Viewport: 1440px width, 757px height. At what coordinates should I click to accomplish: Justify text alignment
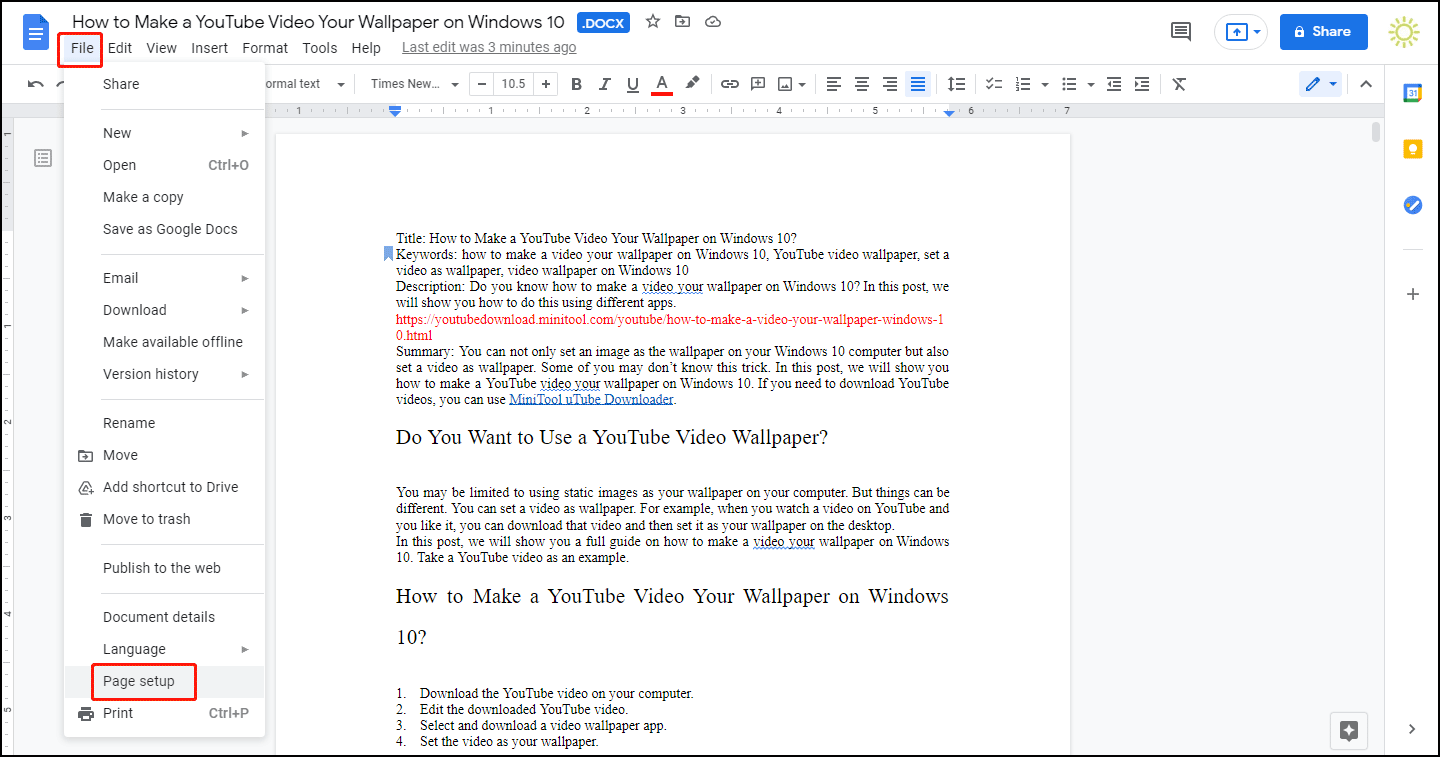(918, 84)
